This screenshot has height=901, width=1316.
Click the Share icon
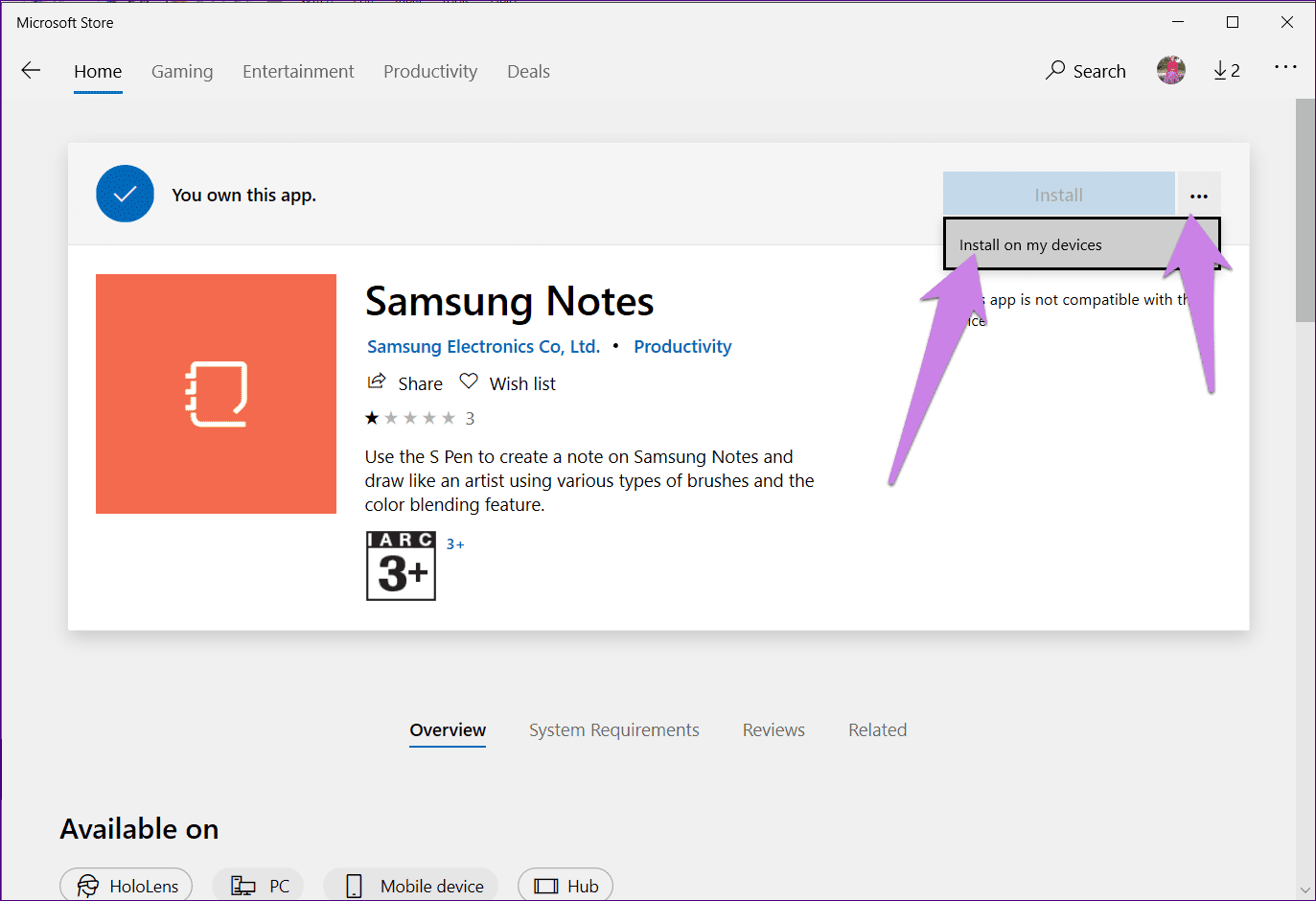(x=377, y=381)
